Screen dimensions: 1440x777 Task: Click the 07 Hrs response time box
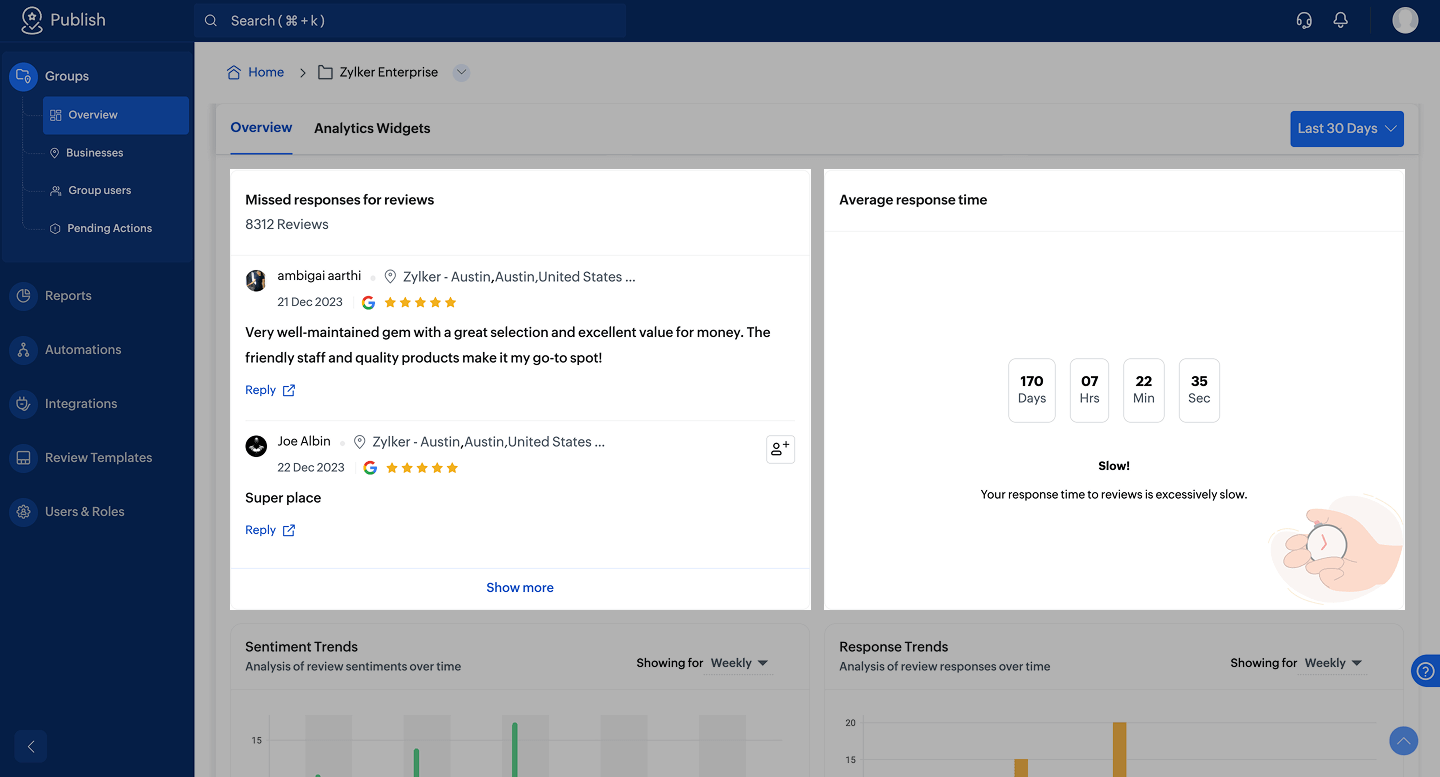click(x=1090, y=390)
